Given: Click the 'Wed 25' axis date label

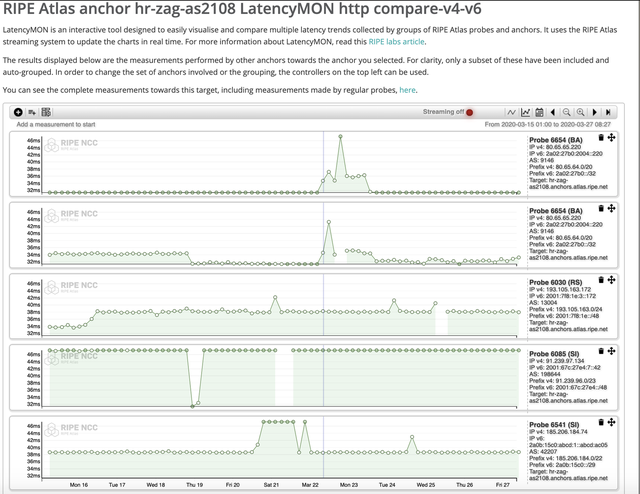Looking at the screenshot, I should (426, 485).
